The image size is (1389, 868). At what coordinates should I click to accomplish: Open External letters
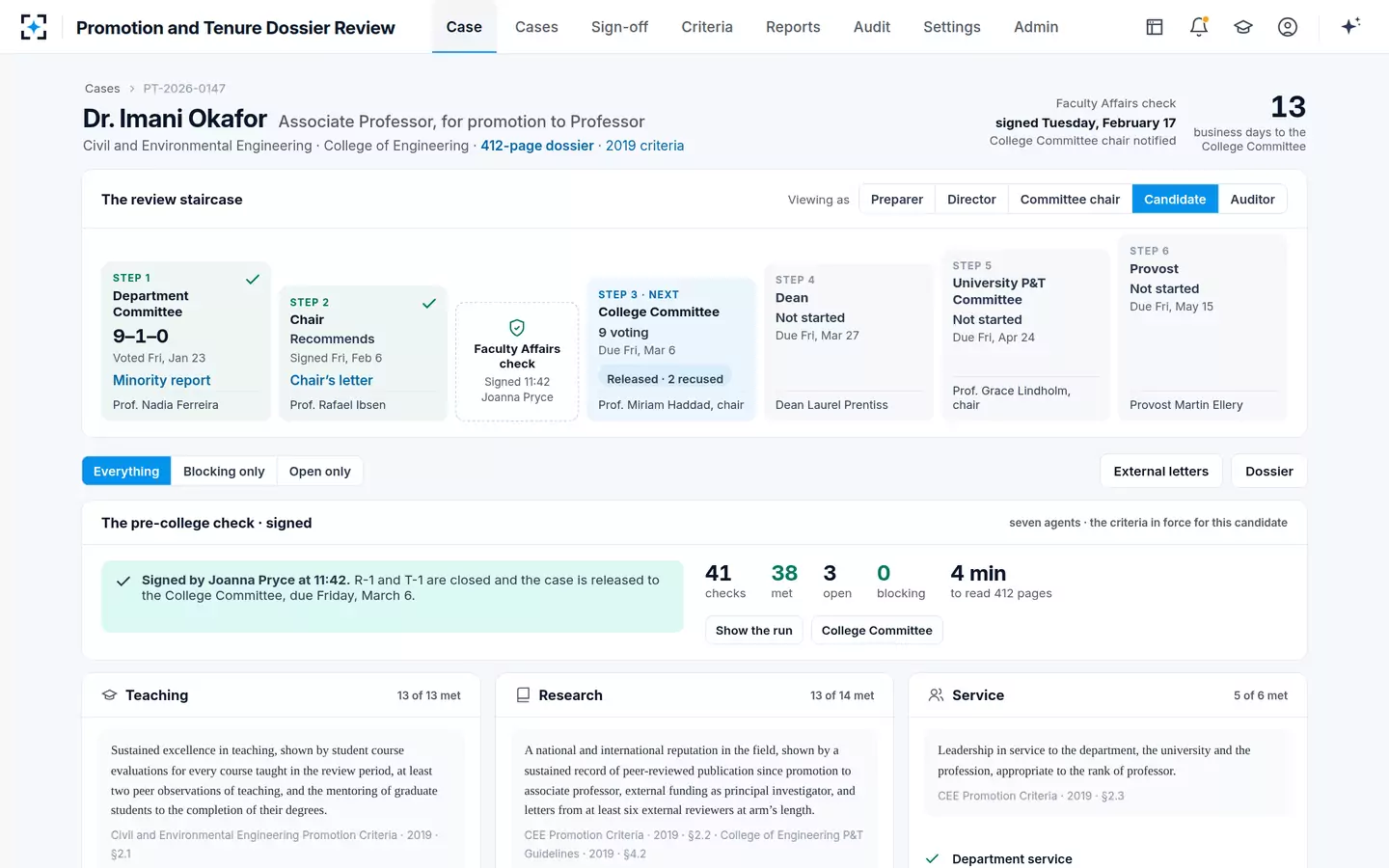(1160, 472)
